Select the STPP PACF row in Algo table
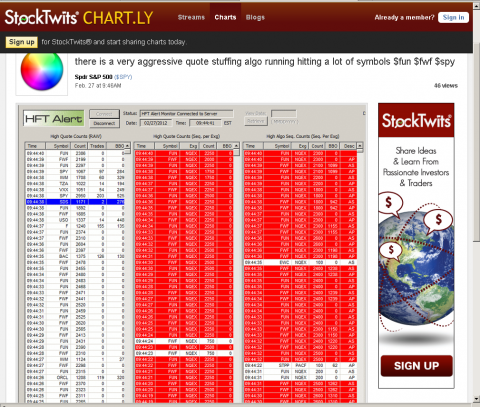 click(300, 365)
